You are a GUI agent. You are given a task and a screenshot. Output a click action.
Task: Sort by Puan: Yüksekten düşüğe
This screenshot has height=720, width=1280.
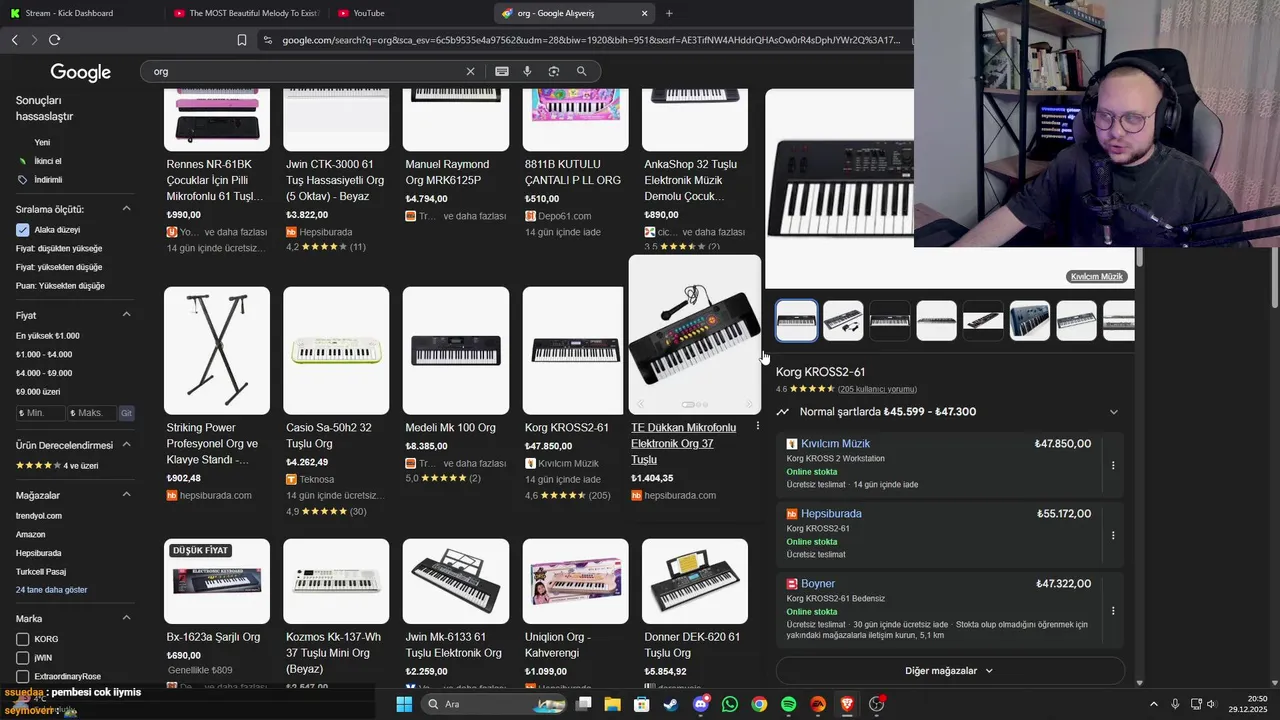(x=60, y=286)
